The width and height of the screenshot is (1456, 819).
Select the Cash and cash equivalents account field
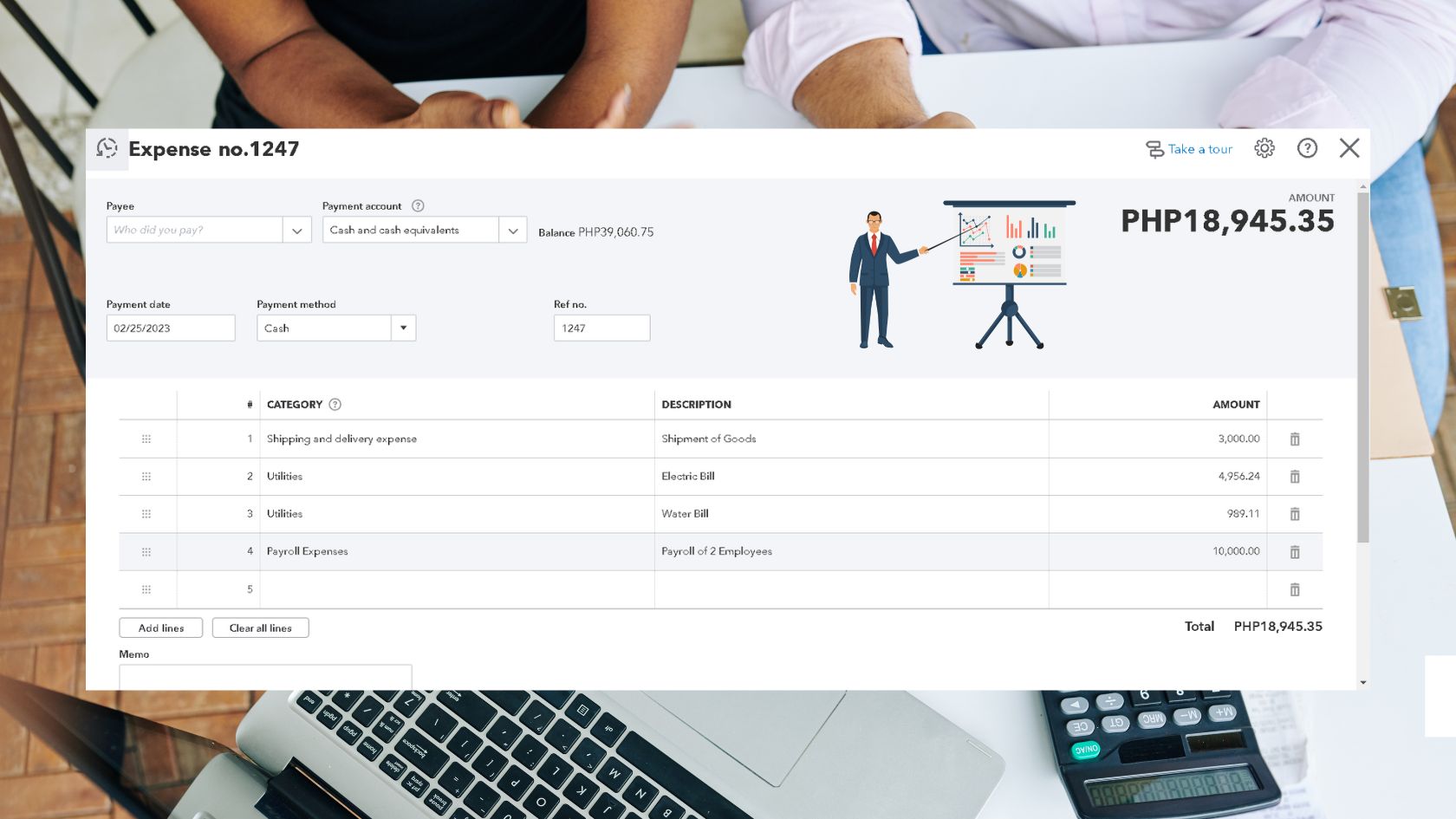(411, 230)
